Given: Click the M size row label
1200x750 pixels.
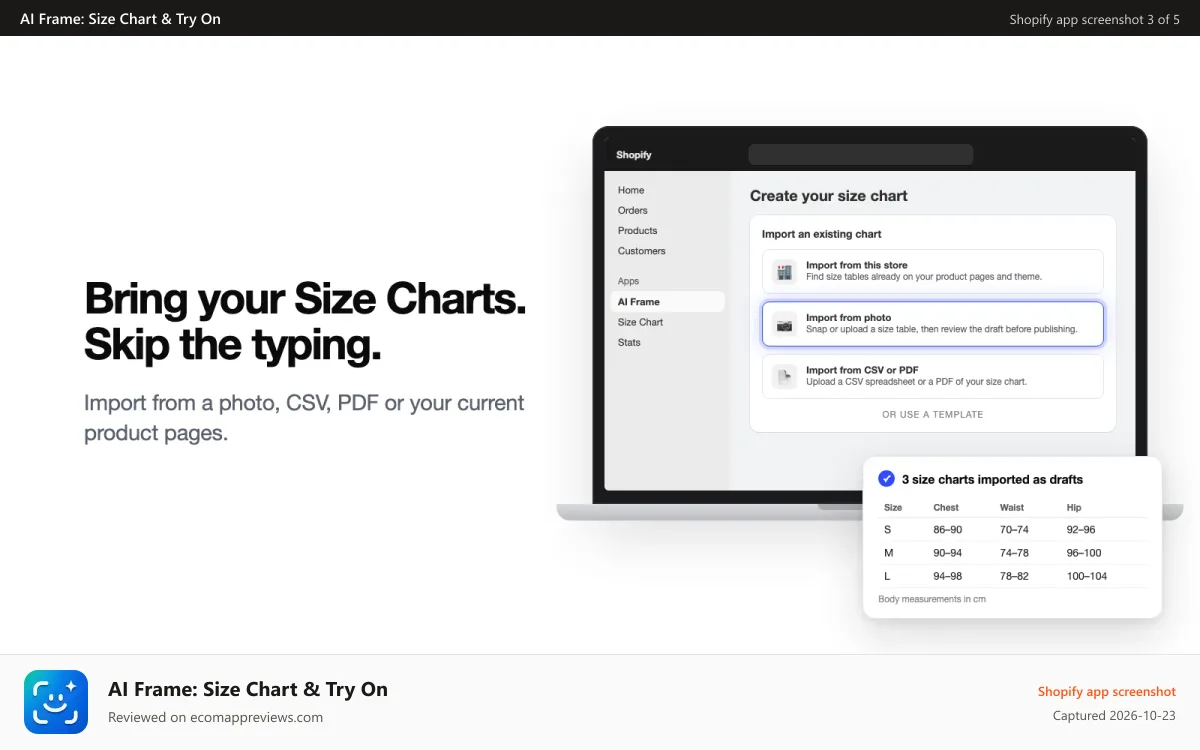Looking at the screenshot, I should 888,553.
